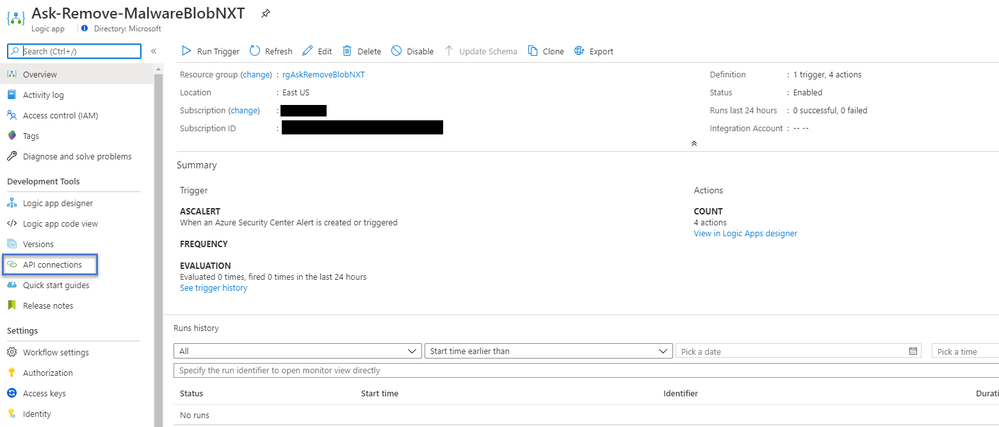999x427 pixels.
Task: Click the Activity log notebook icon
Action: 11,95
